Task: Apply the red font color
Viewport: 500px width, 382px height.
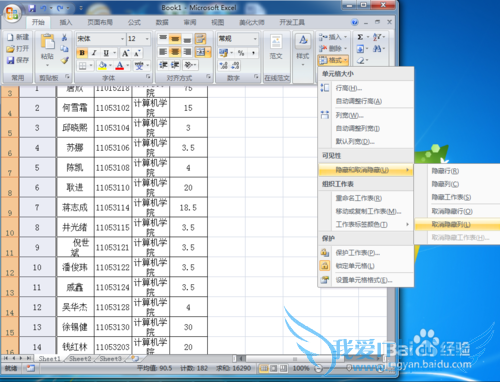Action: pyautogui.click(x=120, y=66)
